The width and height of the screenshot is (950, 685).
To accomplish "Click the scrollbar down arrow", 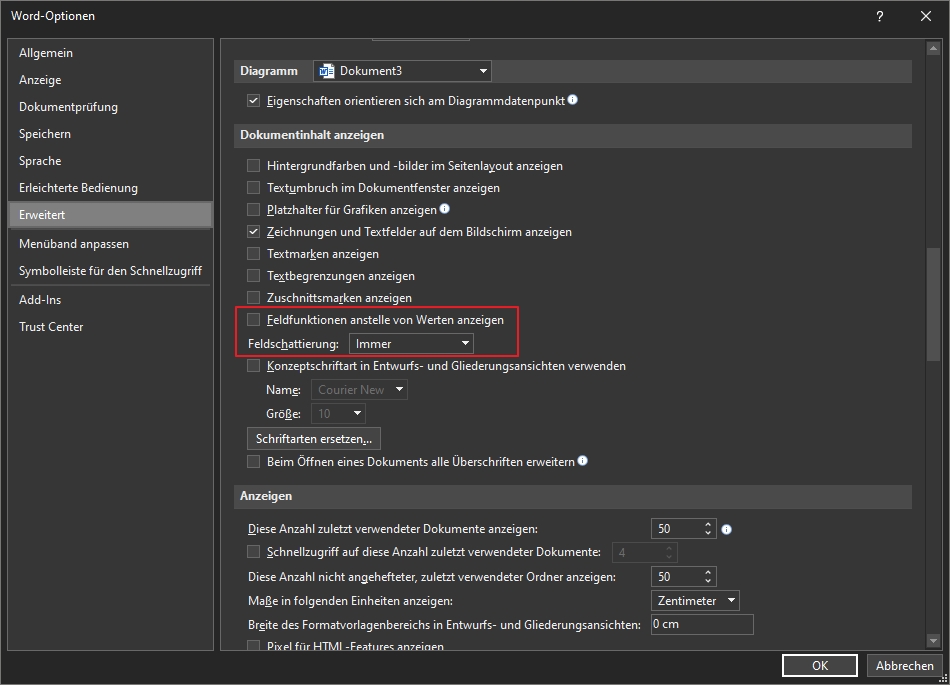I will pyautogui.click(x=933, y=640).
